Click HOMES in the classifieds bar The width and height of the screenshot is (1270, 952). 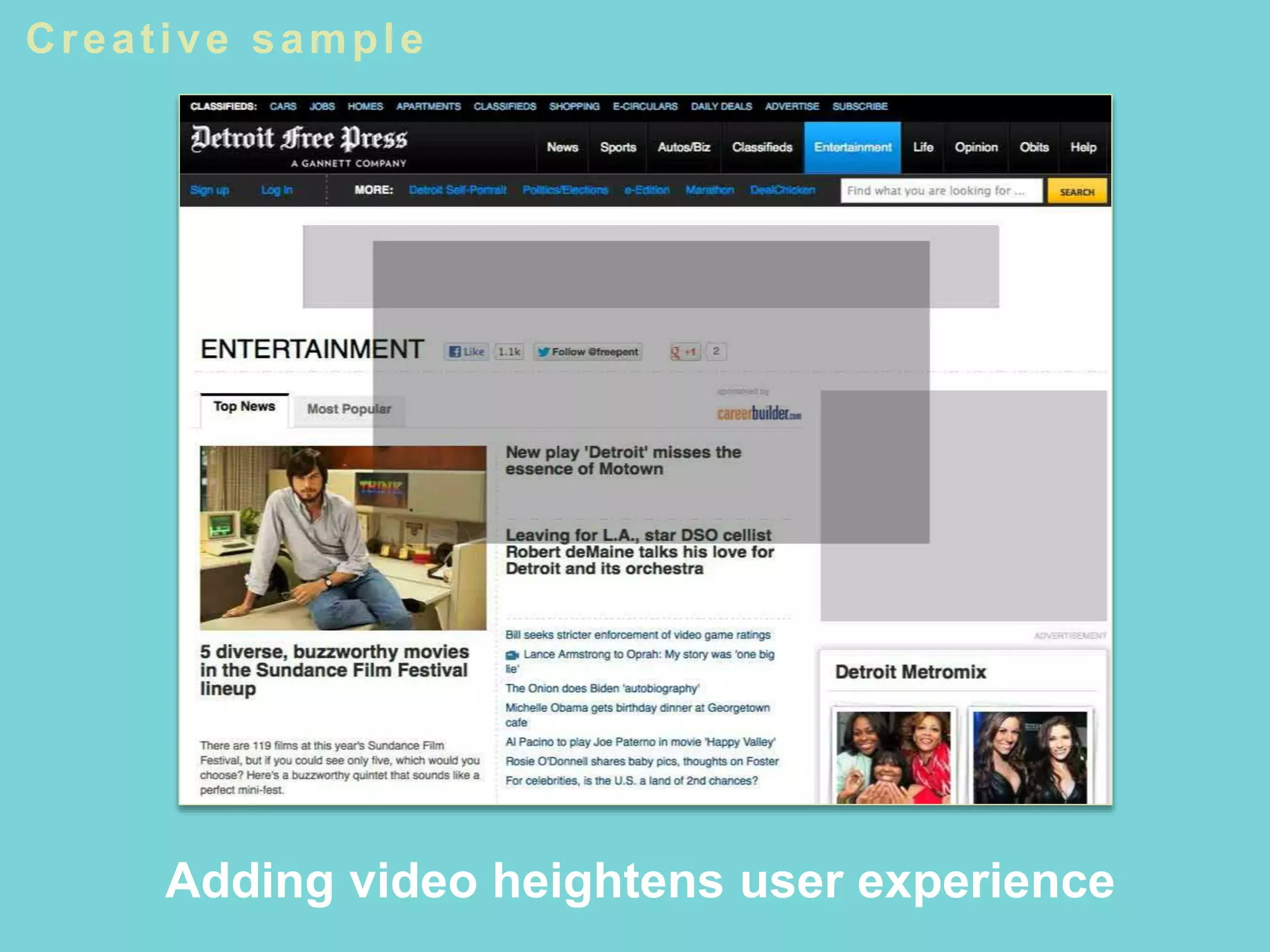coord(365,107)
